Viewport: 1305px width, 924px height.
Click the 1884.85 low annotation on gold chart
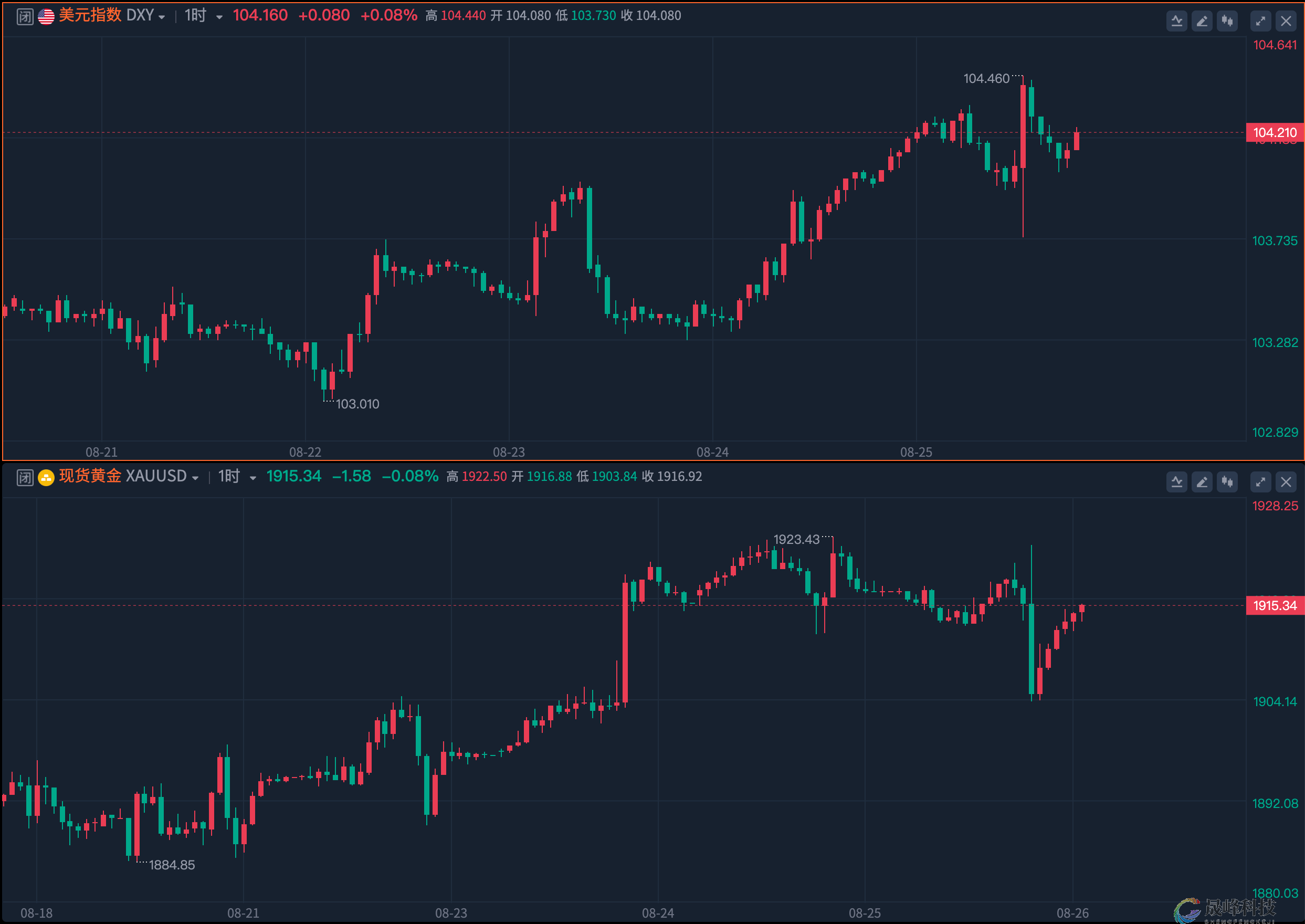pyautogui.click(x=172, y=865)
